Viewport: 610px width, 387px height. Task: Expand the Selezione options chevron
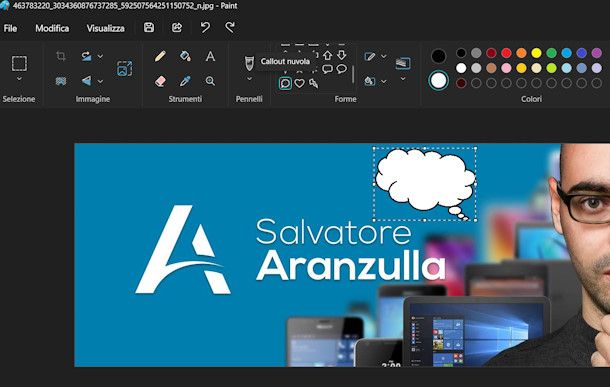click(x=19, y=79)
